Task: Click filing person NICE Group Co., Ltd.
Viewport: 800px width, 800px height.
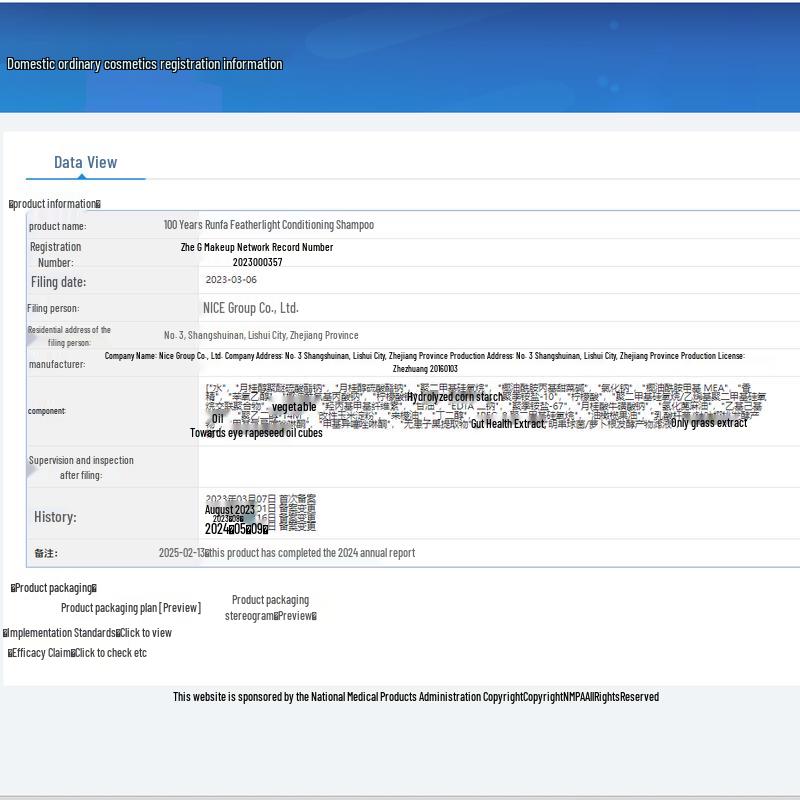Action: [251, 308]
